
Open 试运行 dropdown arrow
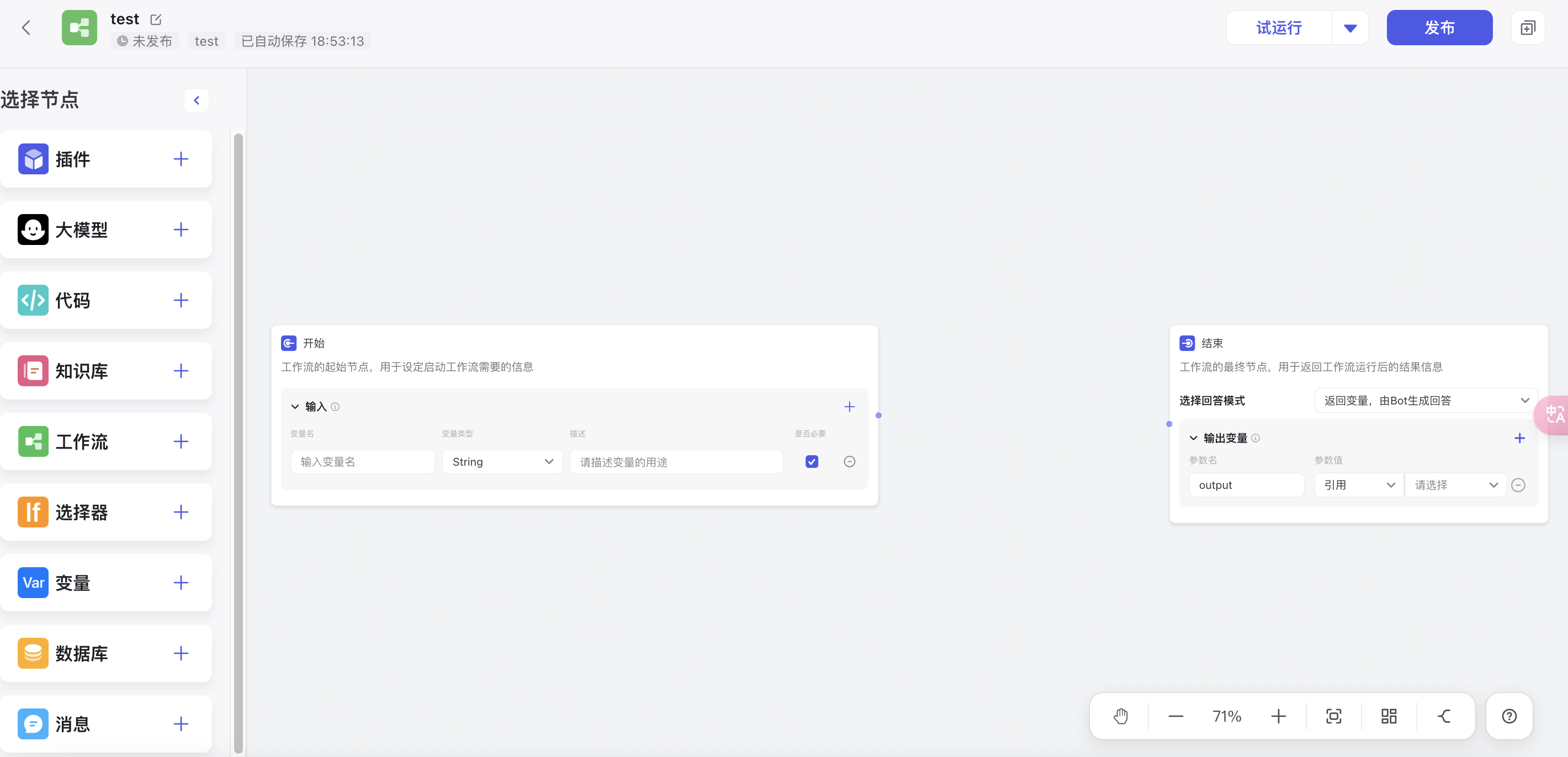pos(1350,28)
